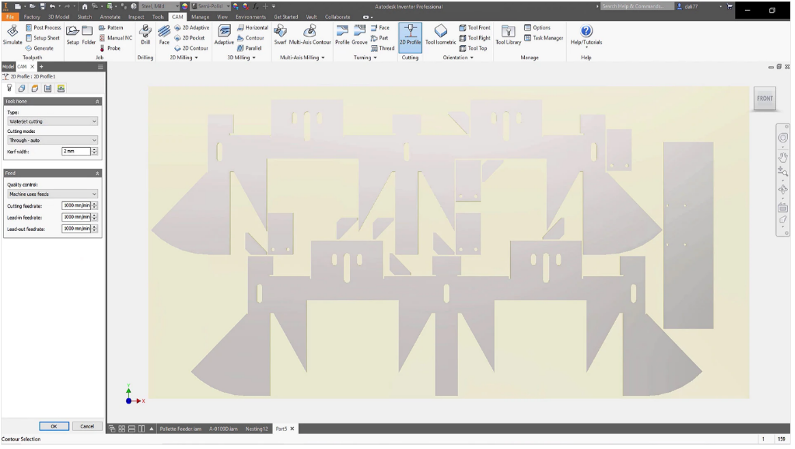Click the Kerf width input field
Viewport: 795px width, 449px height.
tap(75, 151)
